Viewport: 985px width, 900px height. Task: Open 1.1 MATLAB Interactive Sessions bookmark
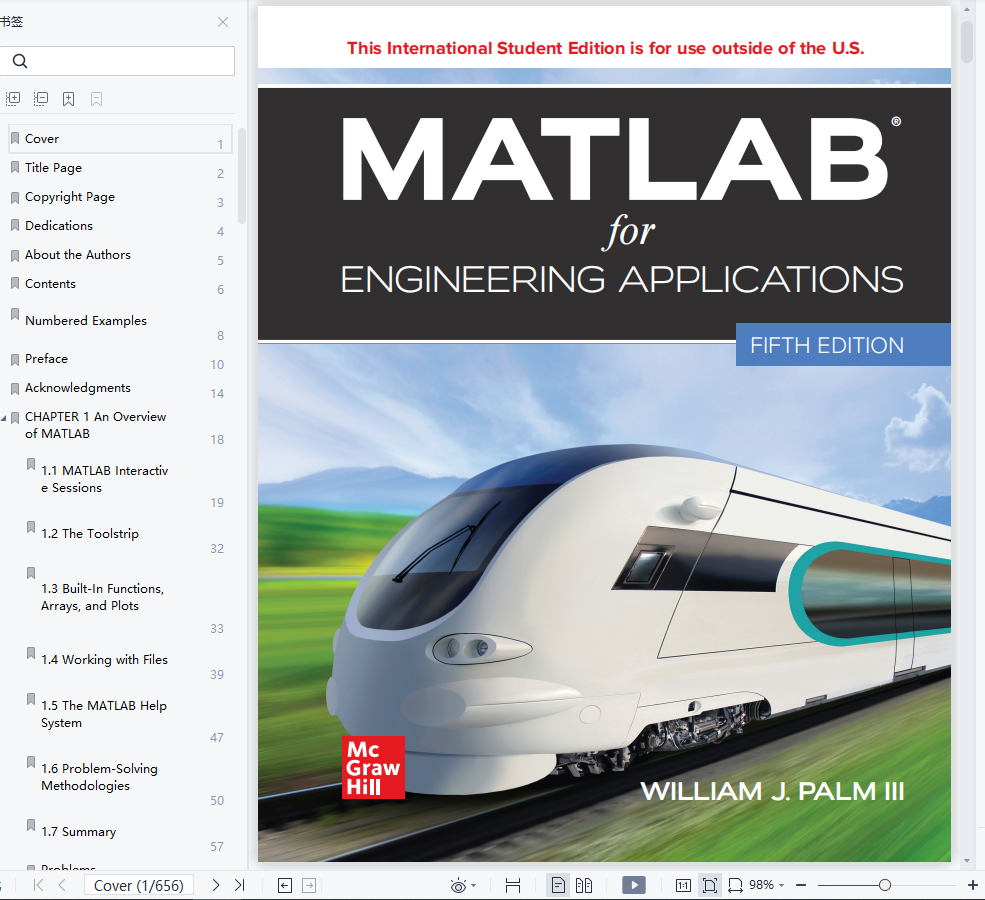pyautogui.click(x=104, y=479)
